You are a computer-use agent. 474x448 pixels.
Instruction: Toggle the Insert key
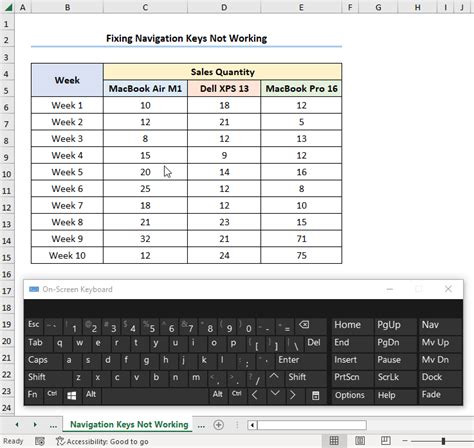pos(352,360)
